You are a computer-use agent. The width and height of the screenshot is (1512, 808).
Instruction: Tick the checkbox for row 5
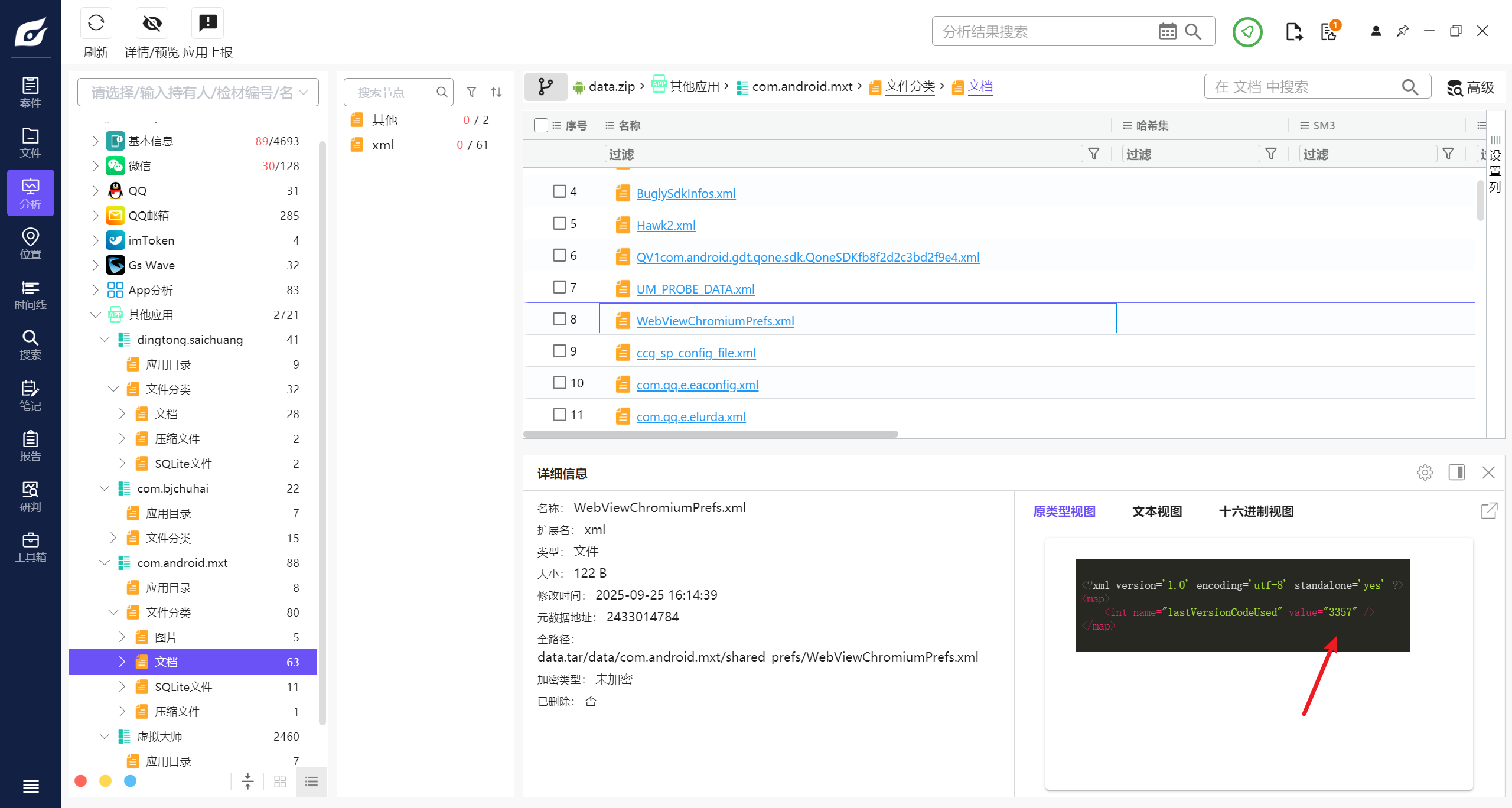559,223
